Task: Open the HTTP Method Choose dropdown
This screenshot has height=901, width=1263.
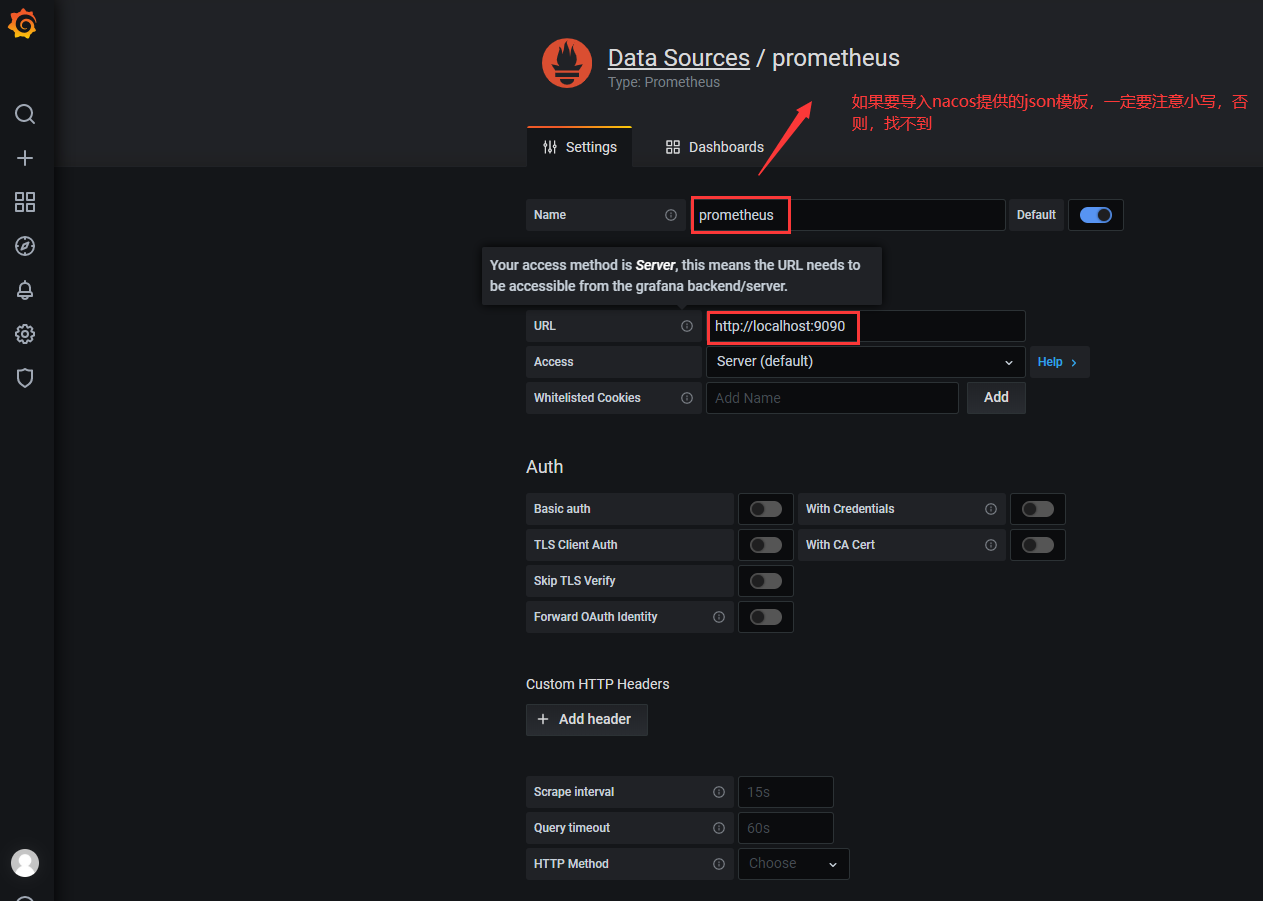Action: pos(794,864)
